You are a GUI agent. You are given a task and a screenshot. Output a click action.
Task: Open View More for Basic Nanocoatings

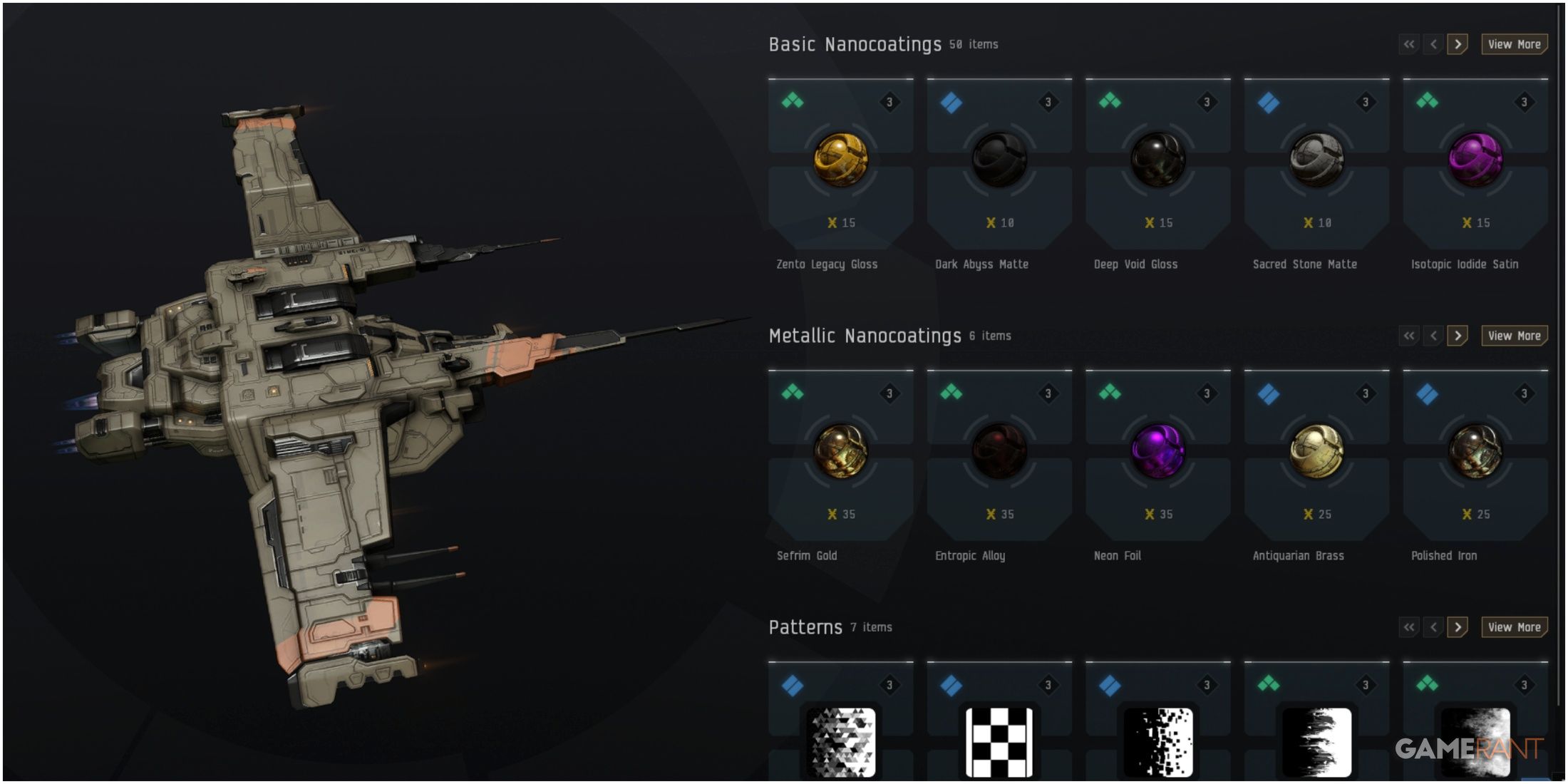tap(1515, 44)
